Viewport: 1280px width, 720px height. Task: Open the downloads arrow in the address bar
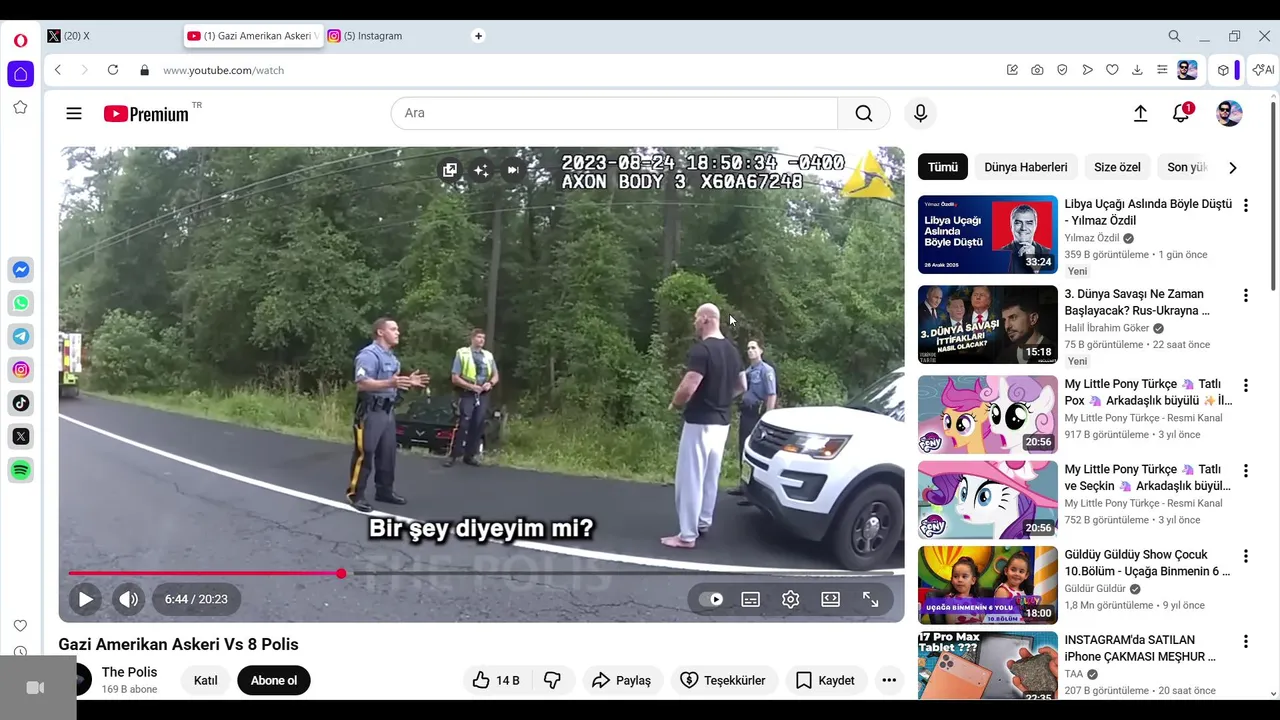click(x=1137, y=70)
